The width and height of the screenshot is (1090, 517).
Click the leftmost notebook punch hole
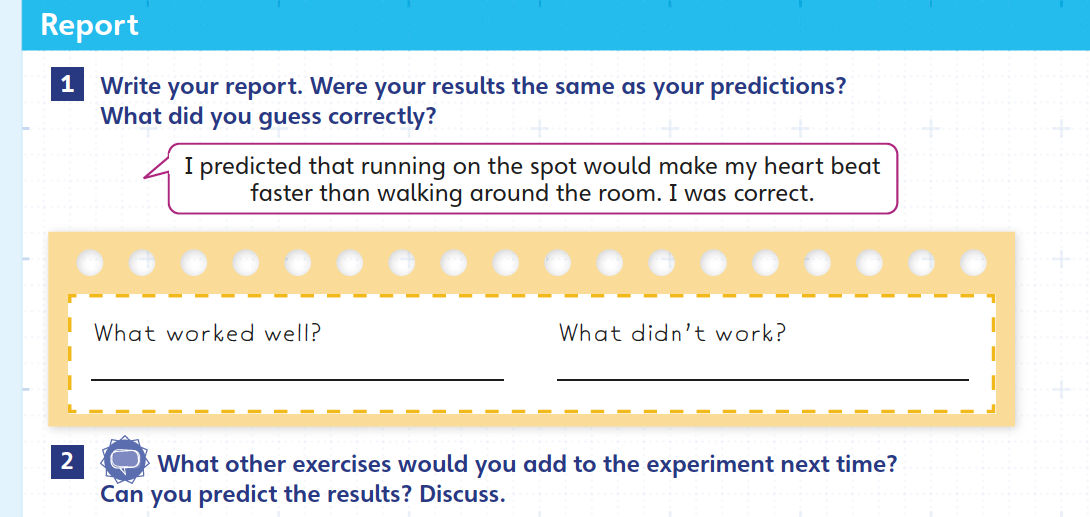(90, 262)
